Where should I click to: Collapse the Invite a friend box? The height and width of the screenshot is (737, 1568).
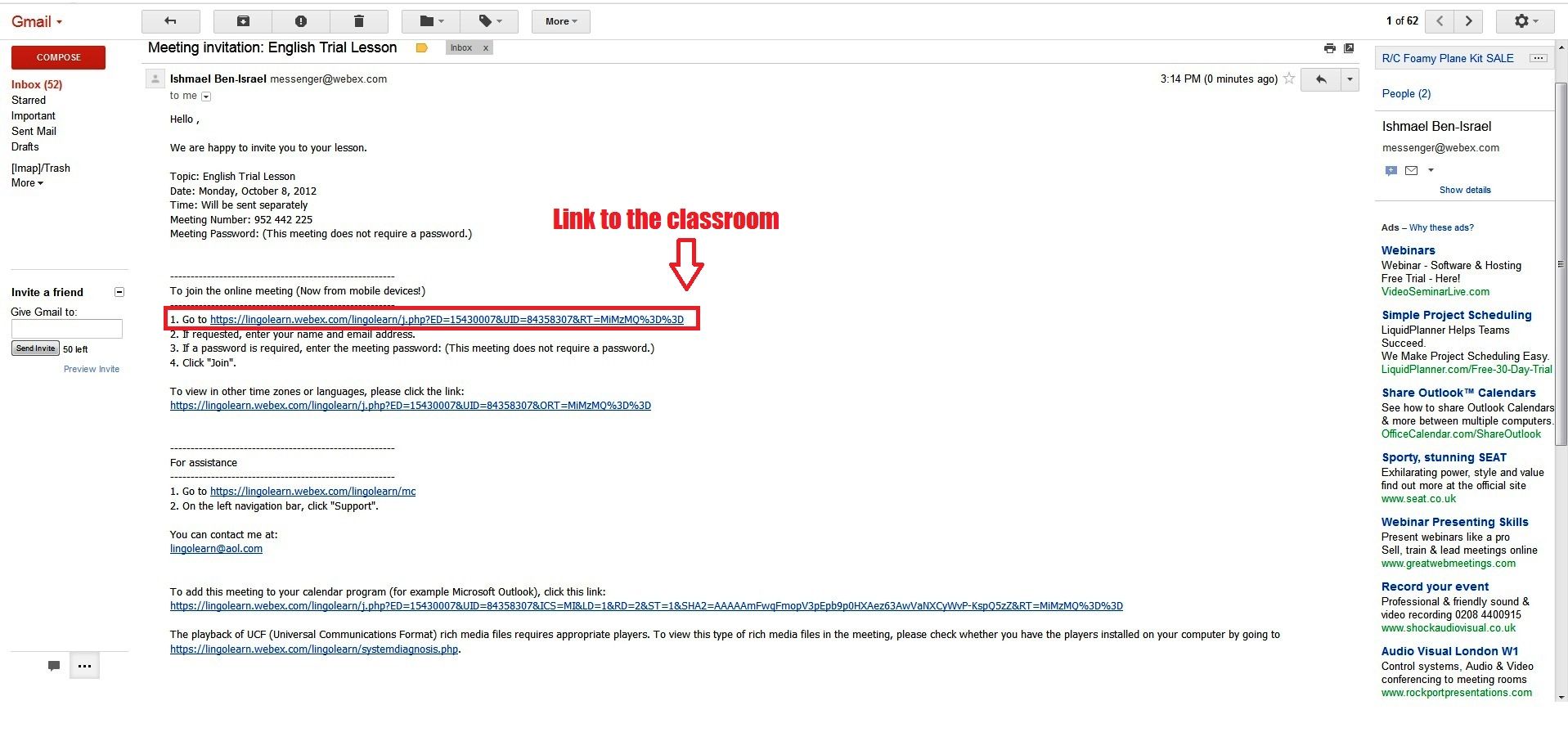pyautogui.click(x=119, y=292)
